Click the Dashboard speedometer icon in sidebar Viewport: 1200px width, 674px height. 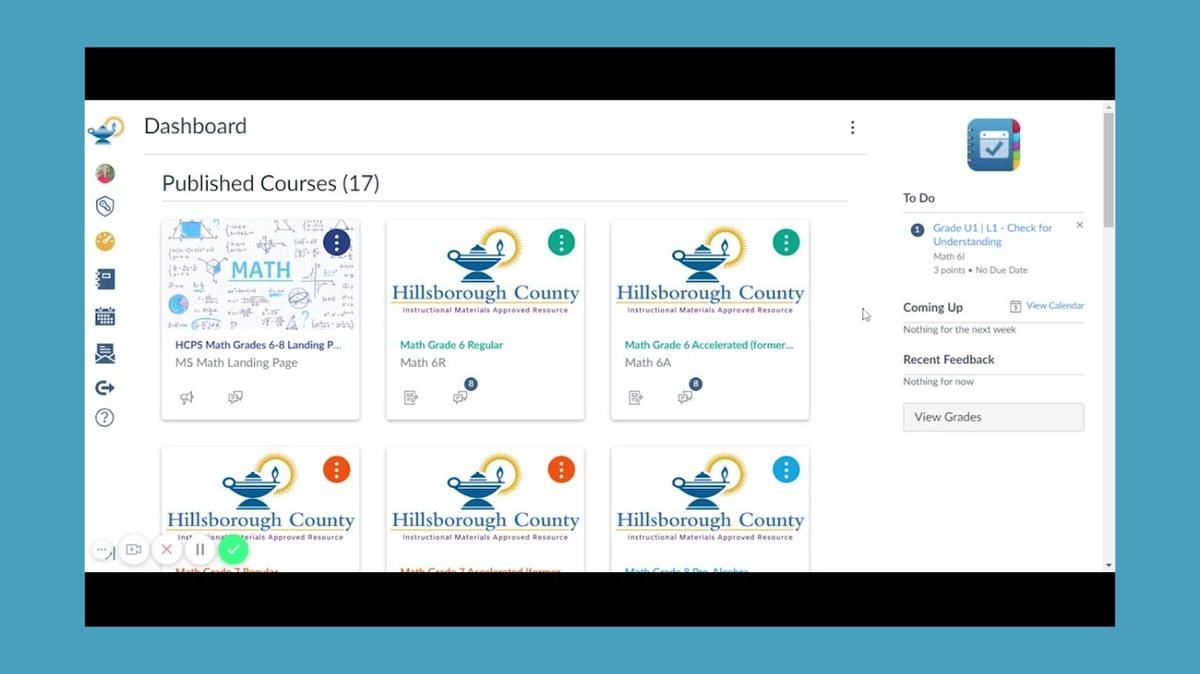pos(105,241)
